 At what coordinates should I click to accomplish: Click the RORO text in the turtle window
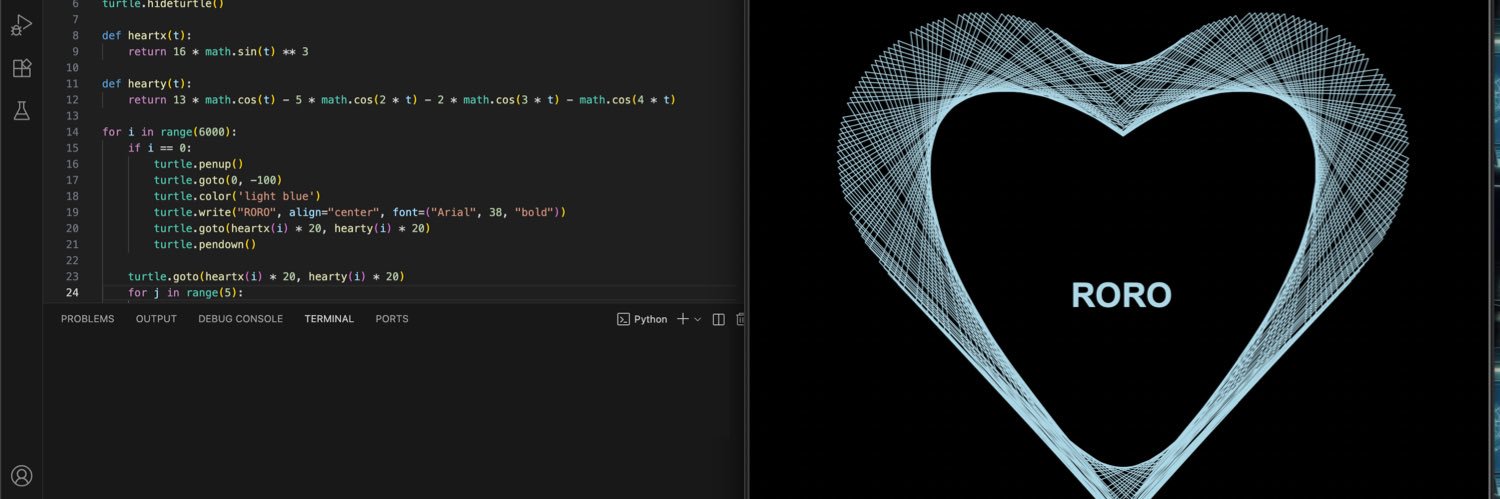click(x=1121, y=295)
